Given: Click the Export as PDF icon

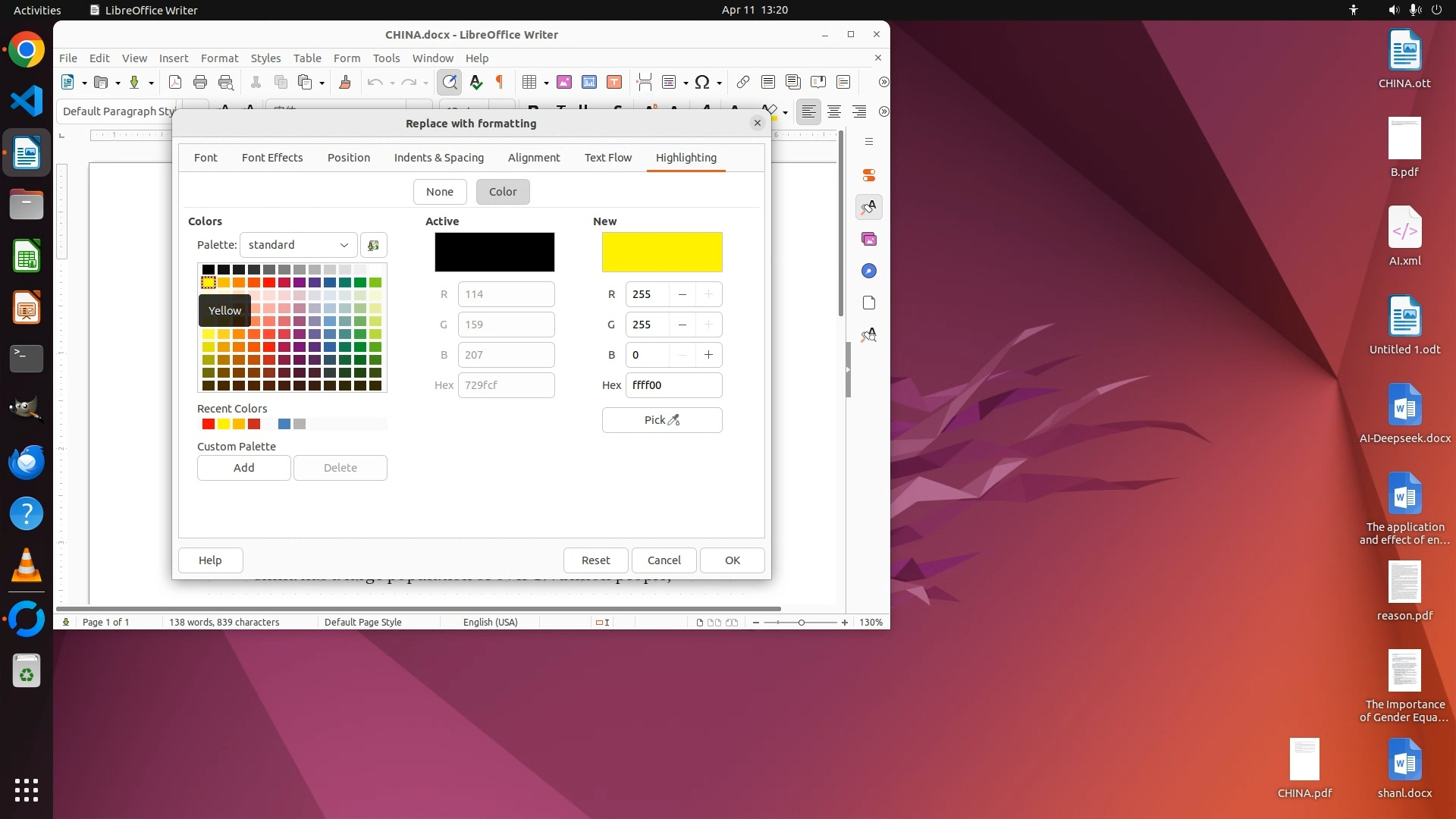Looking at the screenshot, I should (x=175, y=82).
